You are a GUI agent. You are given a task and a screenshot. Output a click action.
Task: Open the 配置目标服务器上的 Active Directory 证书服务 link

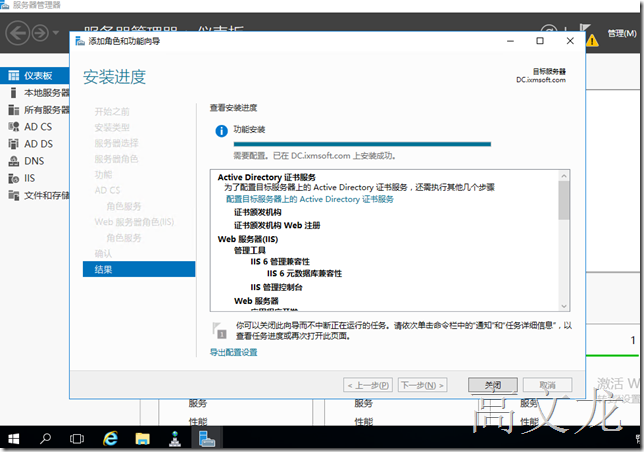(310, 200)
